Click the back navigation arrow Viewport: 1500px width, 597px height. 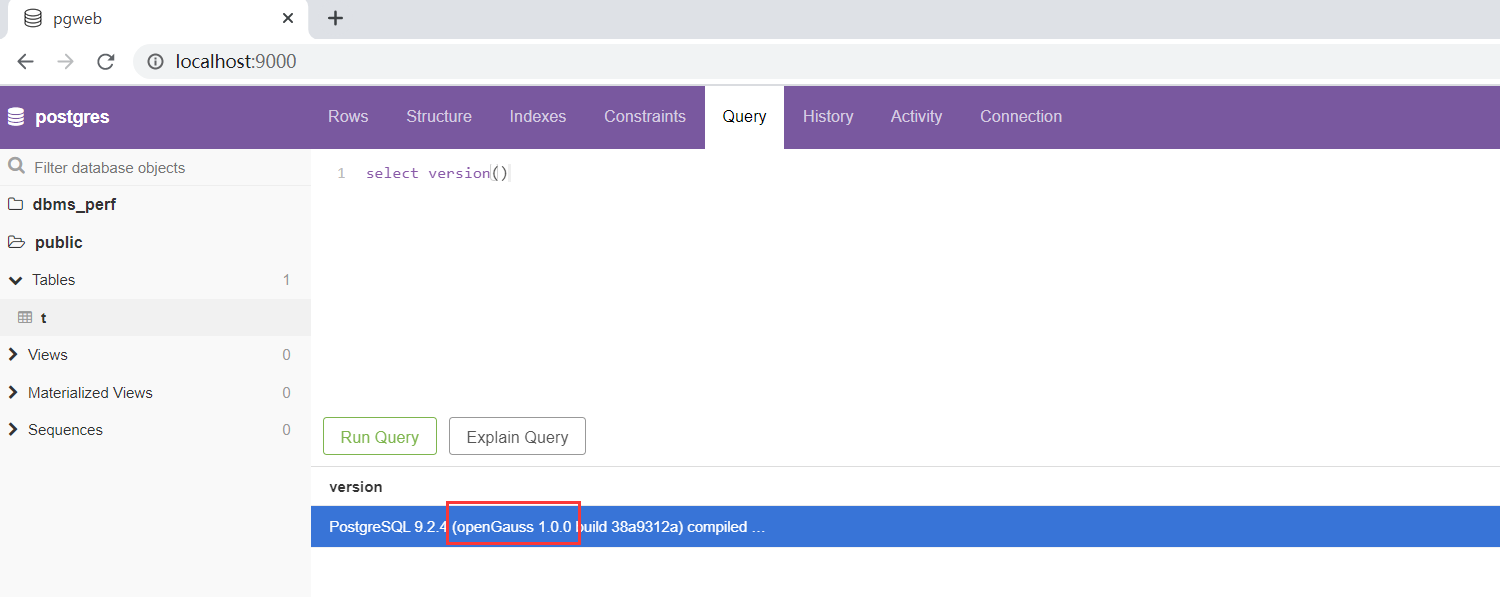coord(25,61)
